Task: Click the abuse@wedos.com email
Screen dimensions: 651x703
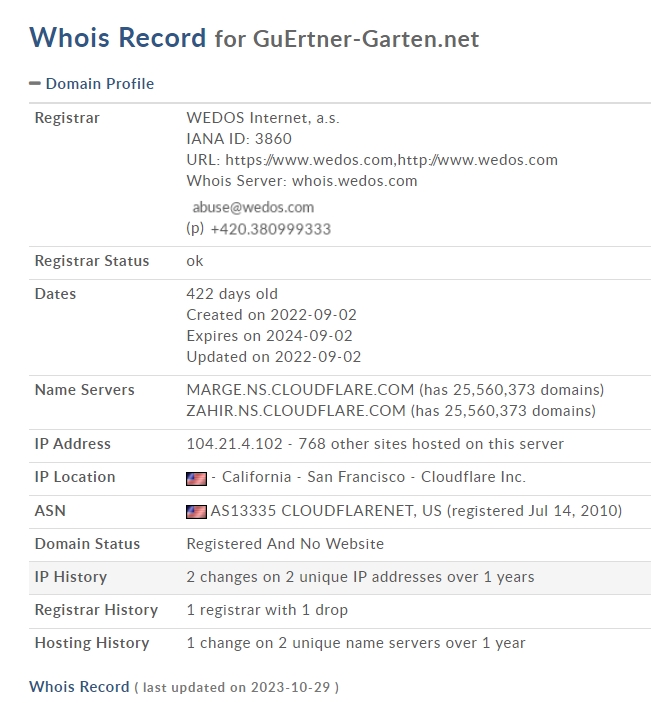Action: (x=253, y=207)
